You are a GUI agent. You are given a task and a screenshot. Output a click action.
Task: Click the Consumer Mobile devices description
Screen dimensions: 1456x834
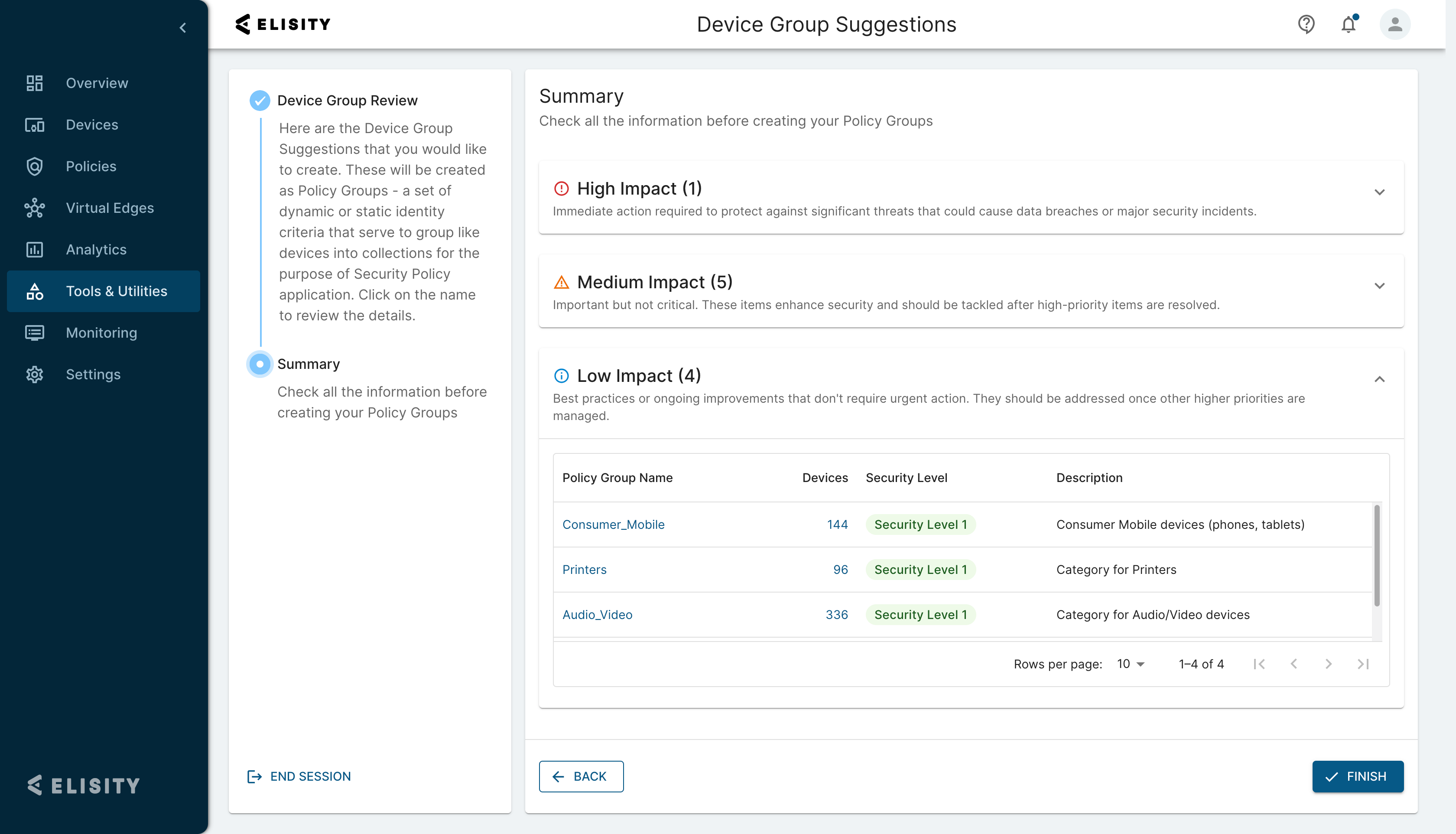[x=1180, y=525]
